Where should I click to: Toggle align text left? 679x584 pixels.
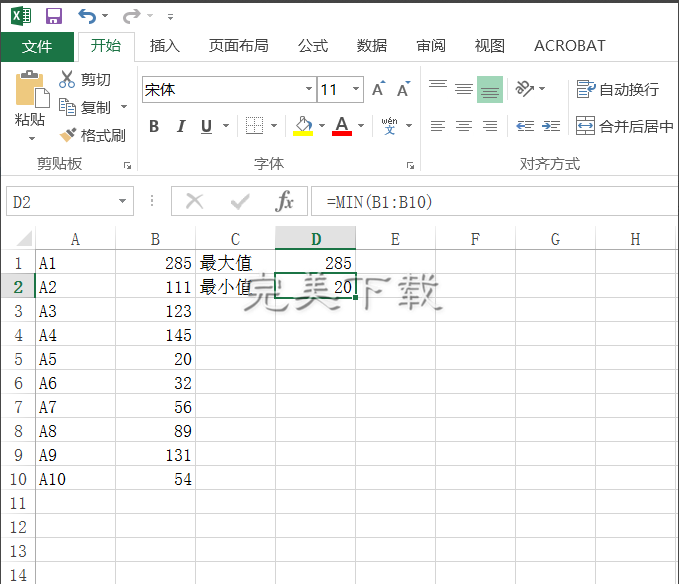pyautogui.click(x=438, y=126)
